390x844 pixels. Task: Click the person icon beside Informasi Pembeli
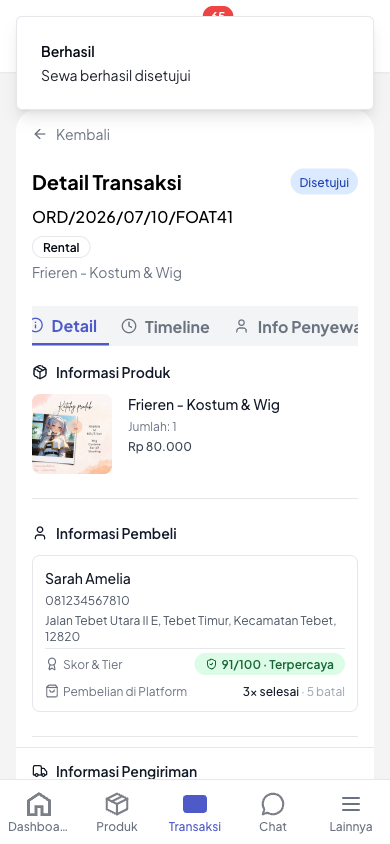tap(40, 533)
